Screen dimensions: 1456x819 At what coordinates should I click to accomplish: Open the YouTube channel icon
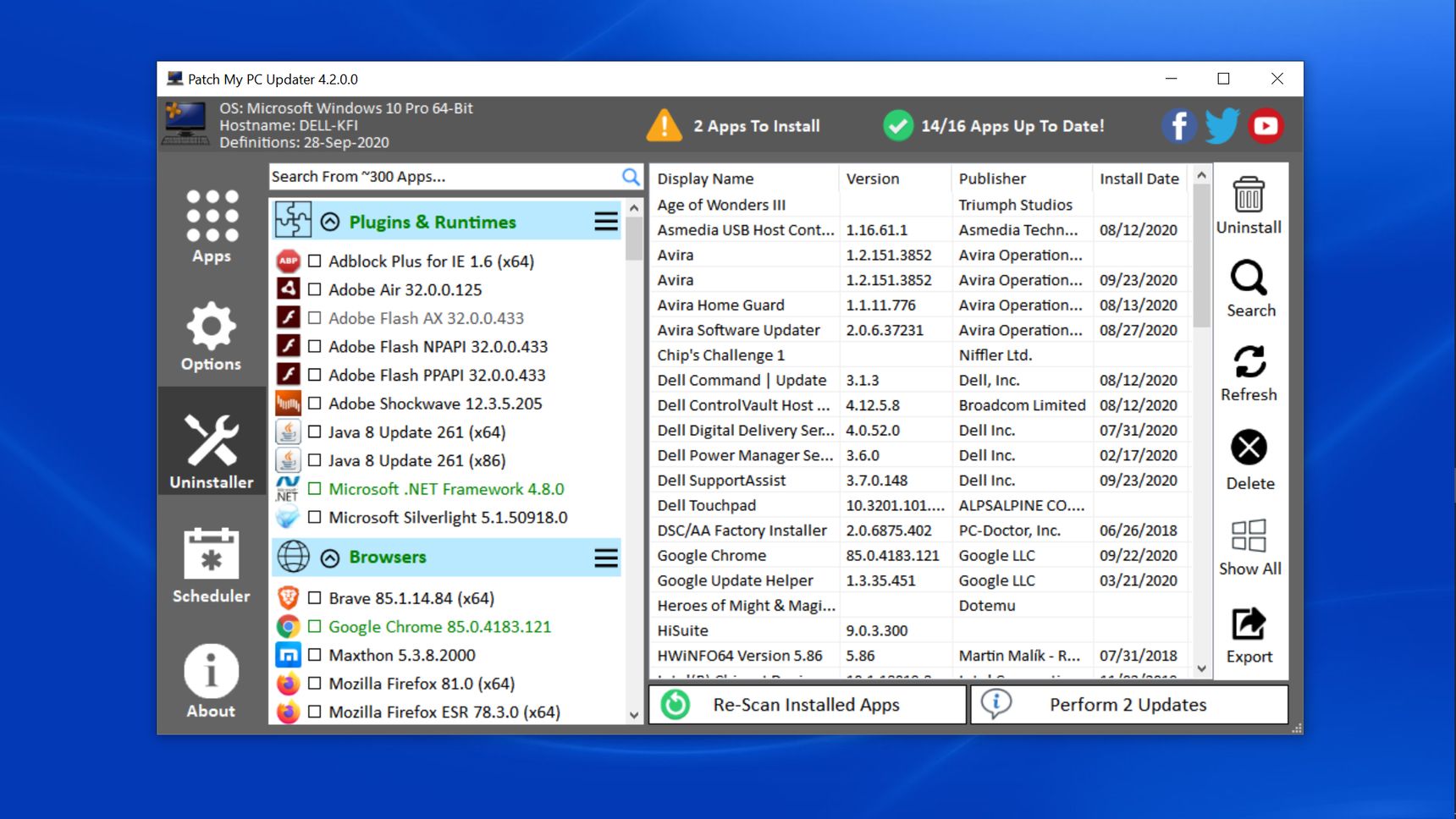pyautogui.click(x=1266, y=126)
